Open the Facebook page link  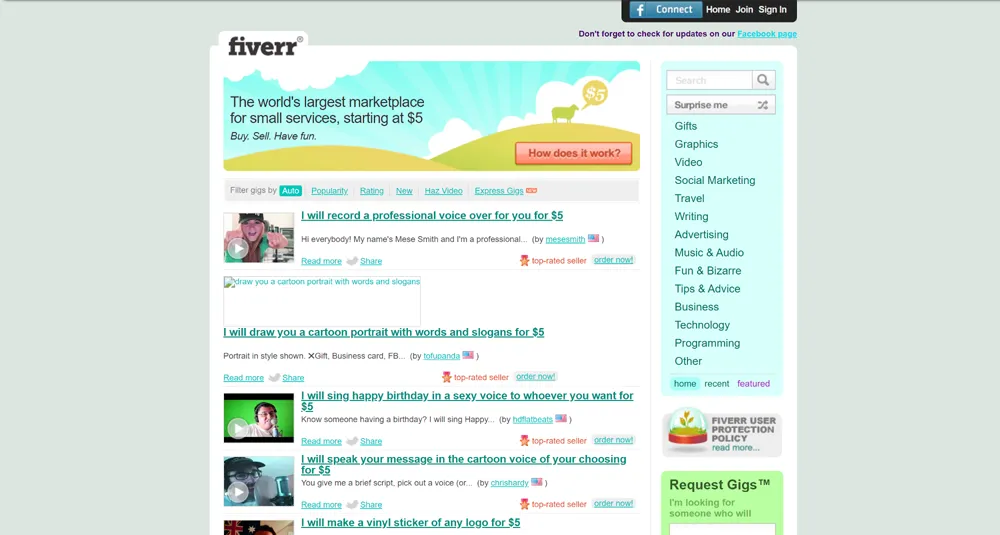[x=767, y=34]
